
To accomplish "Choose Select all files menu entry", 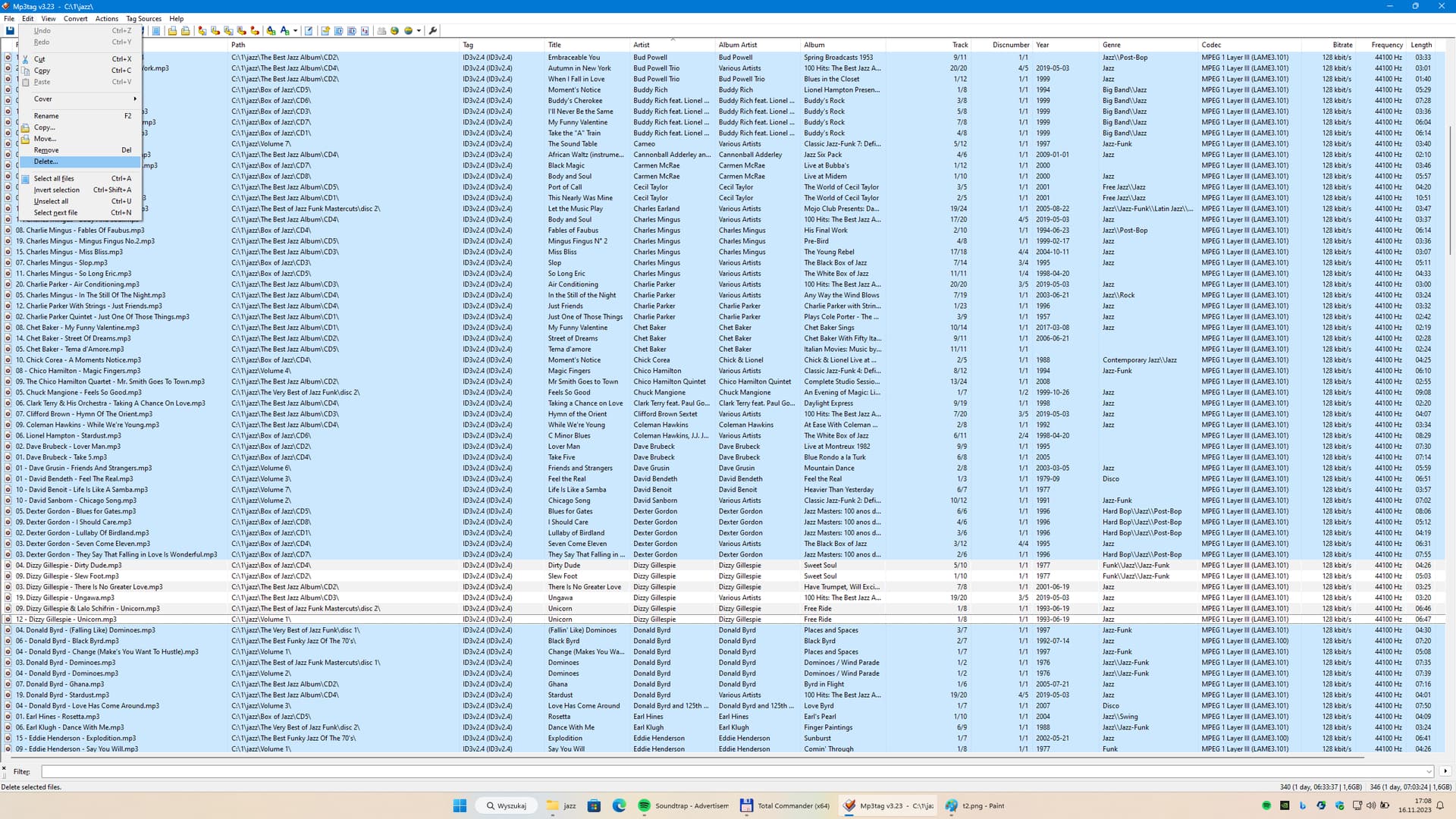I will point(80,179).
